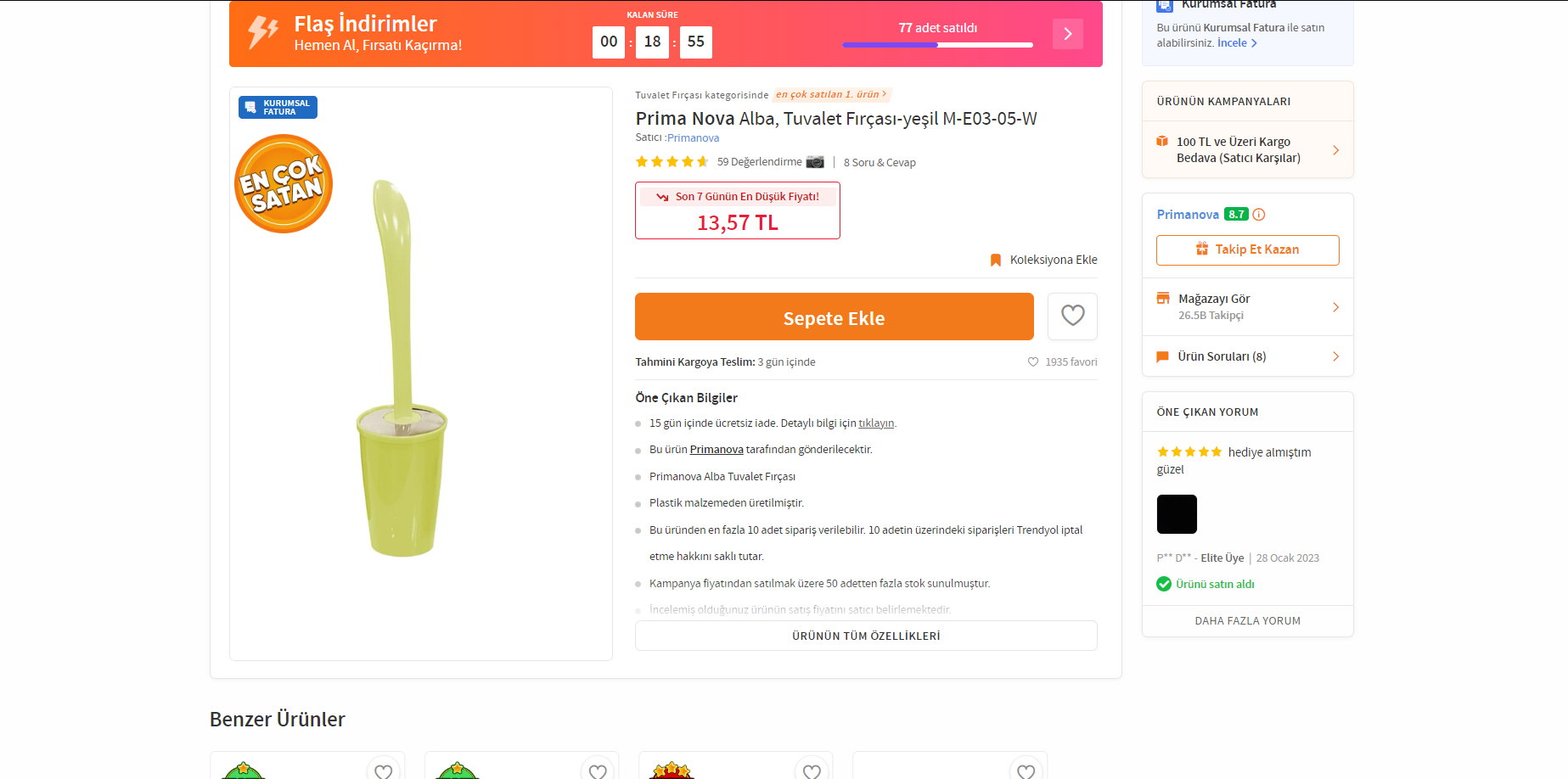
Task: Click the heart favorite button beside Sepete Ekle
Action: coord(1072,317)
